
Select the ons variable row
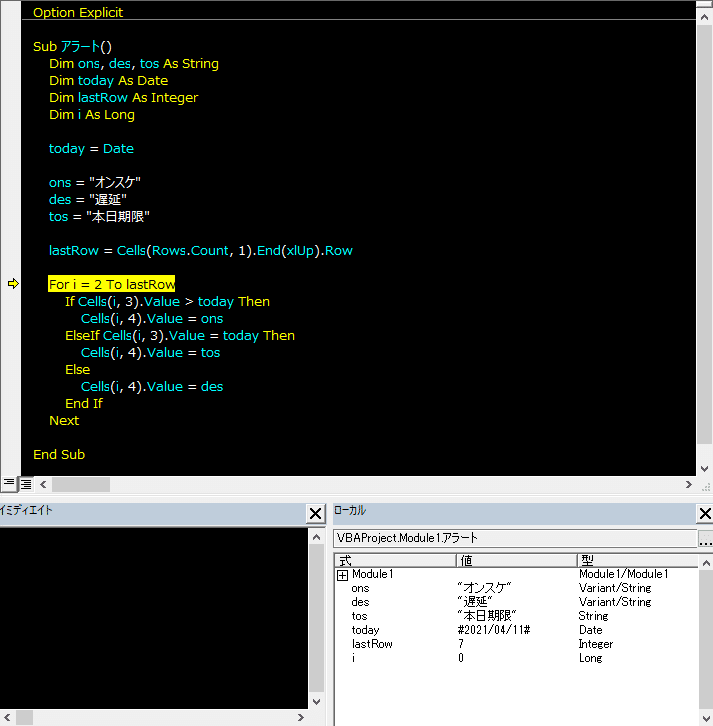pos(516,588)
